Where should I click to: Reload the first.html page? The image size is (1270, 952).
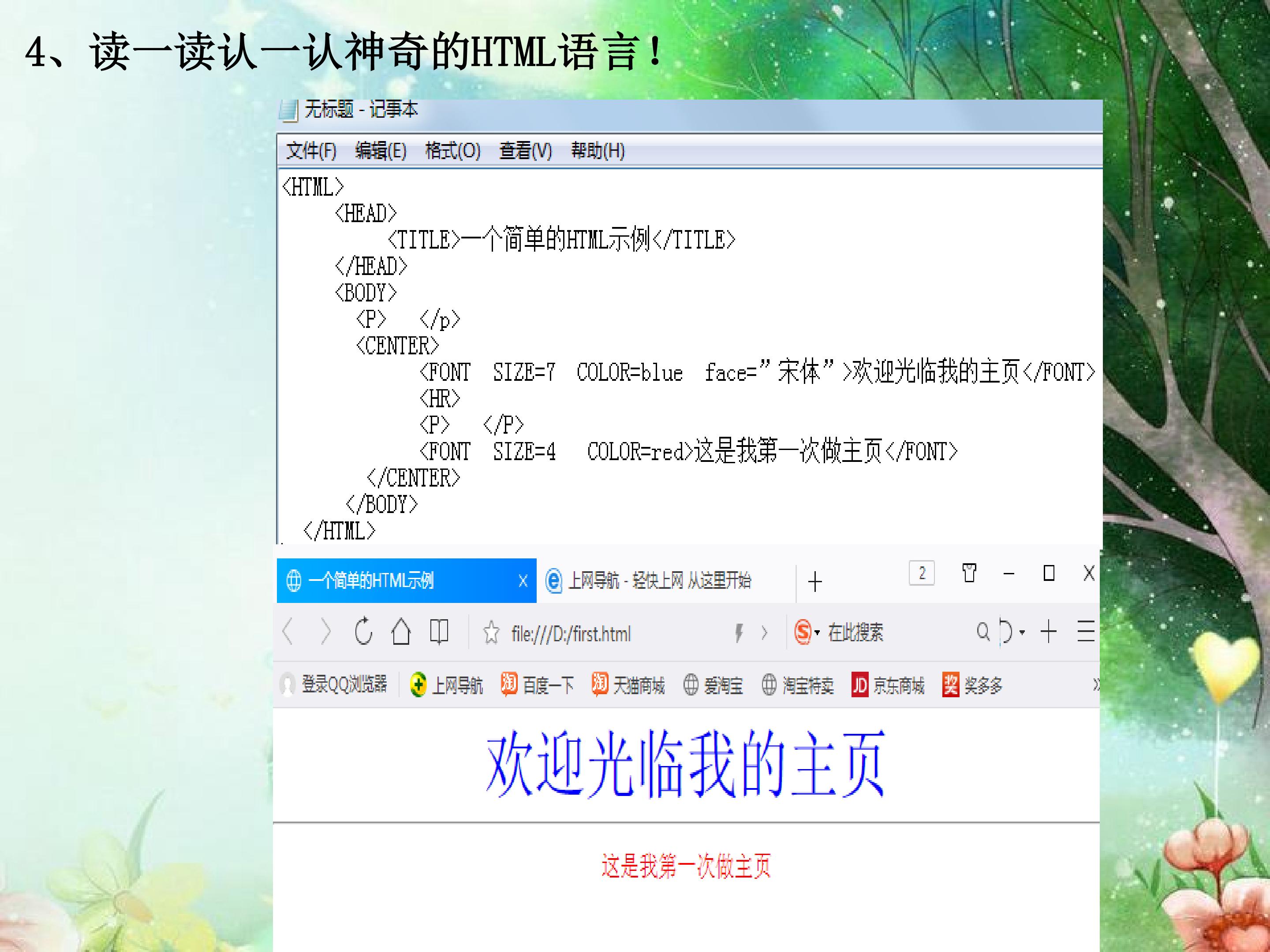[363, 631]
